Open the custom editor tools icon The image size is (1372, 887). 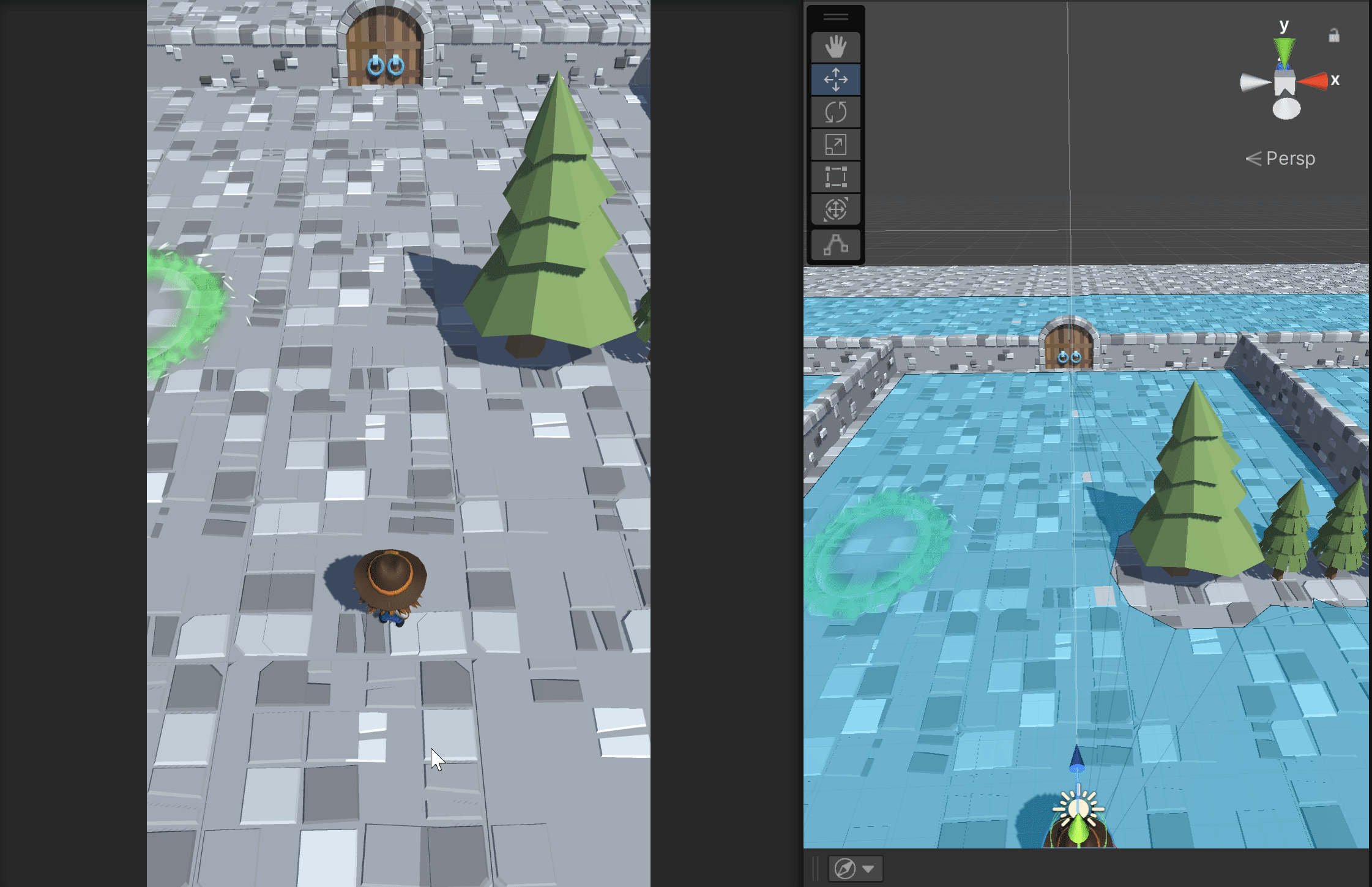point(835,245)
